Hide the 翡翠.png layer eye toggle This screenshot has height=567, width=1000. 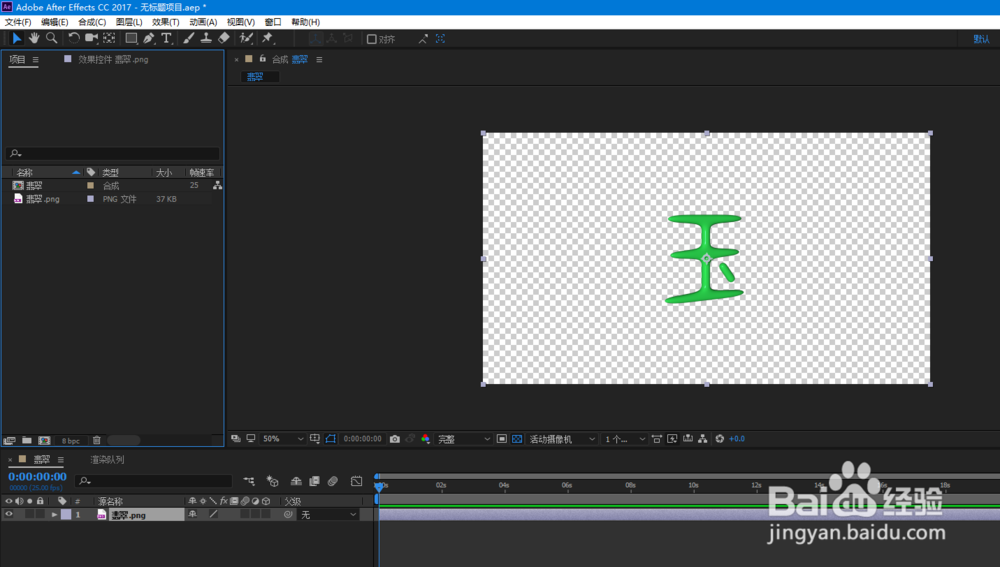(x=9, y=514)
